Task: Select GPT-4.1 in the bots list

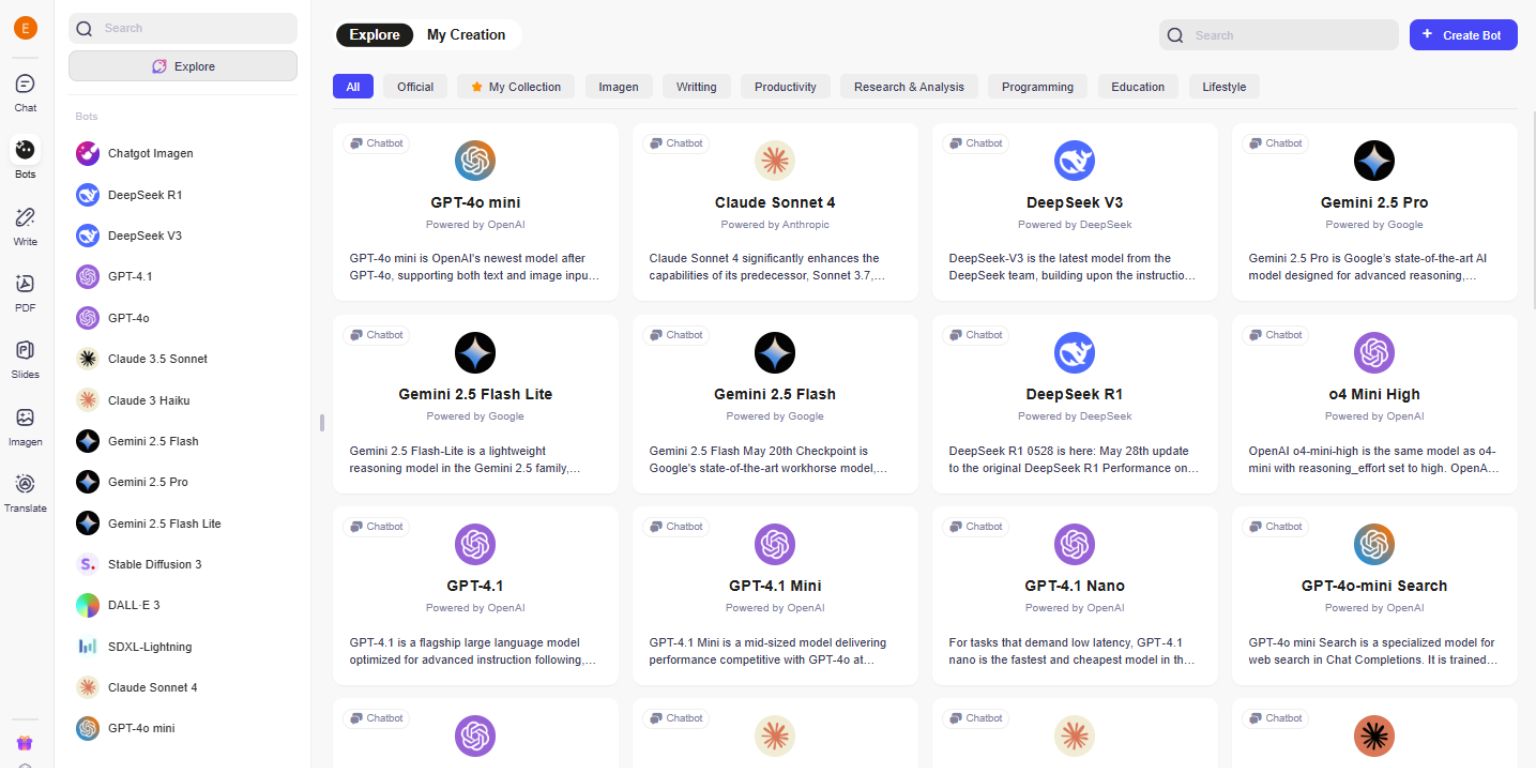Action: pyautogui.click(x=183, y=276)
